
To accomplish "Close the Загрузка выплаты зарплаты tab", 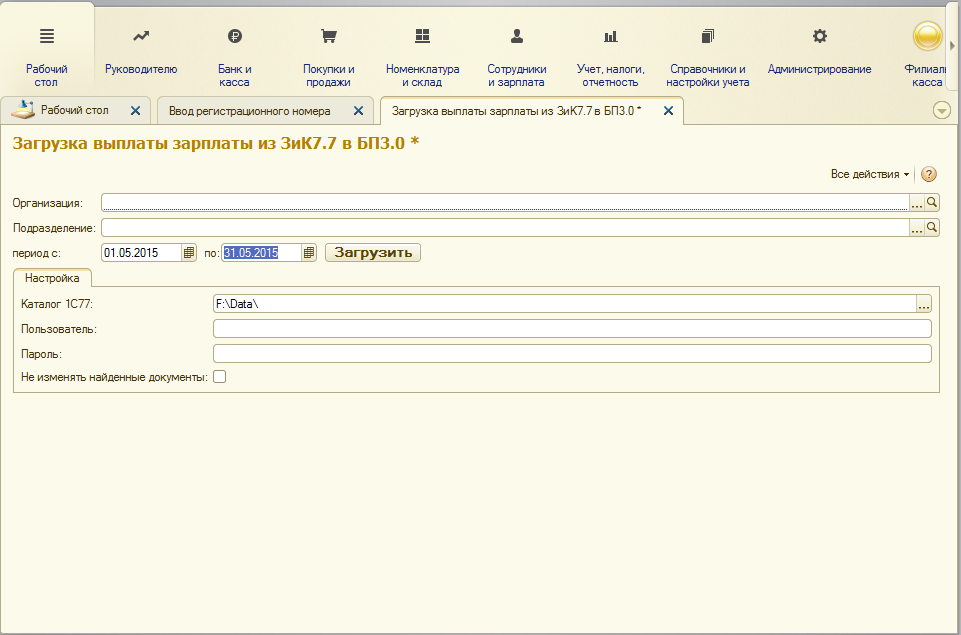I will 669,111.
